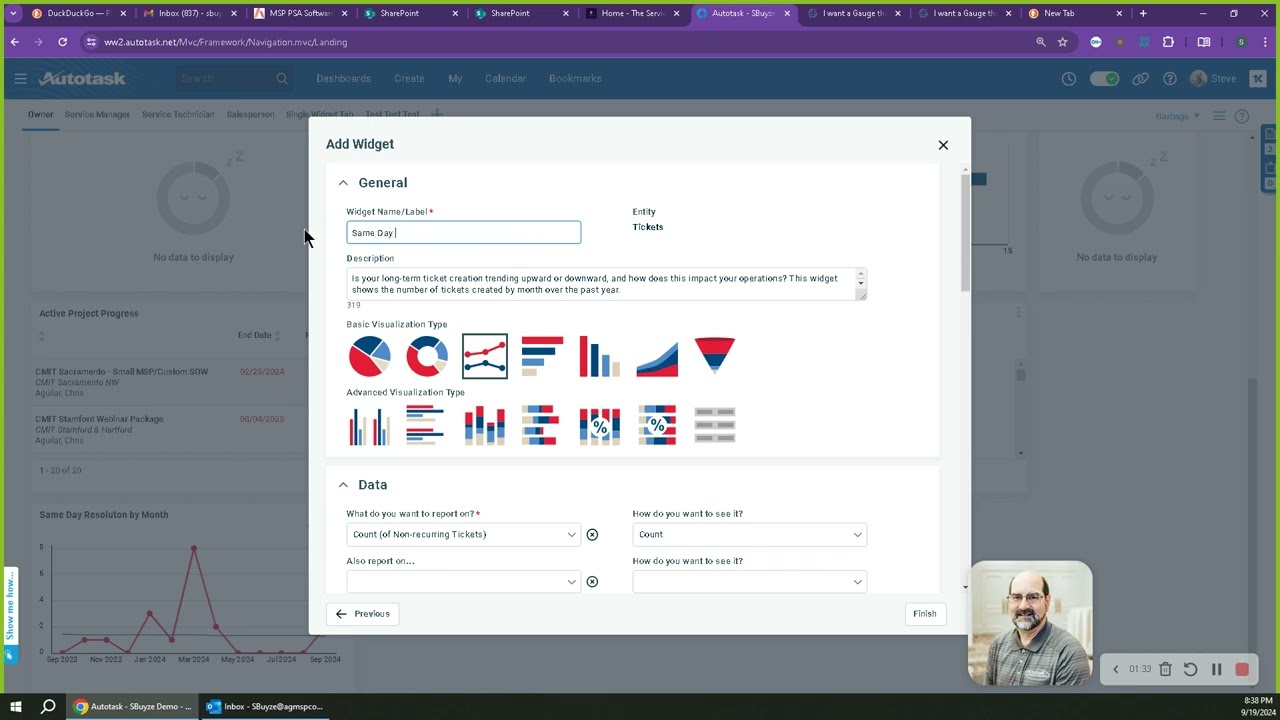Choose the stacked column advanced visualization
Image resolution: width=1280 pixels, height=720 pixels.
(x=485, y=425)
